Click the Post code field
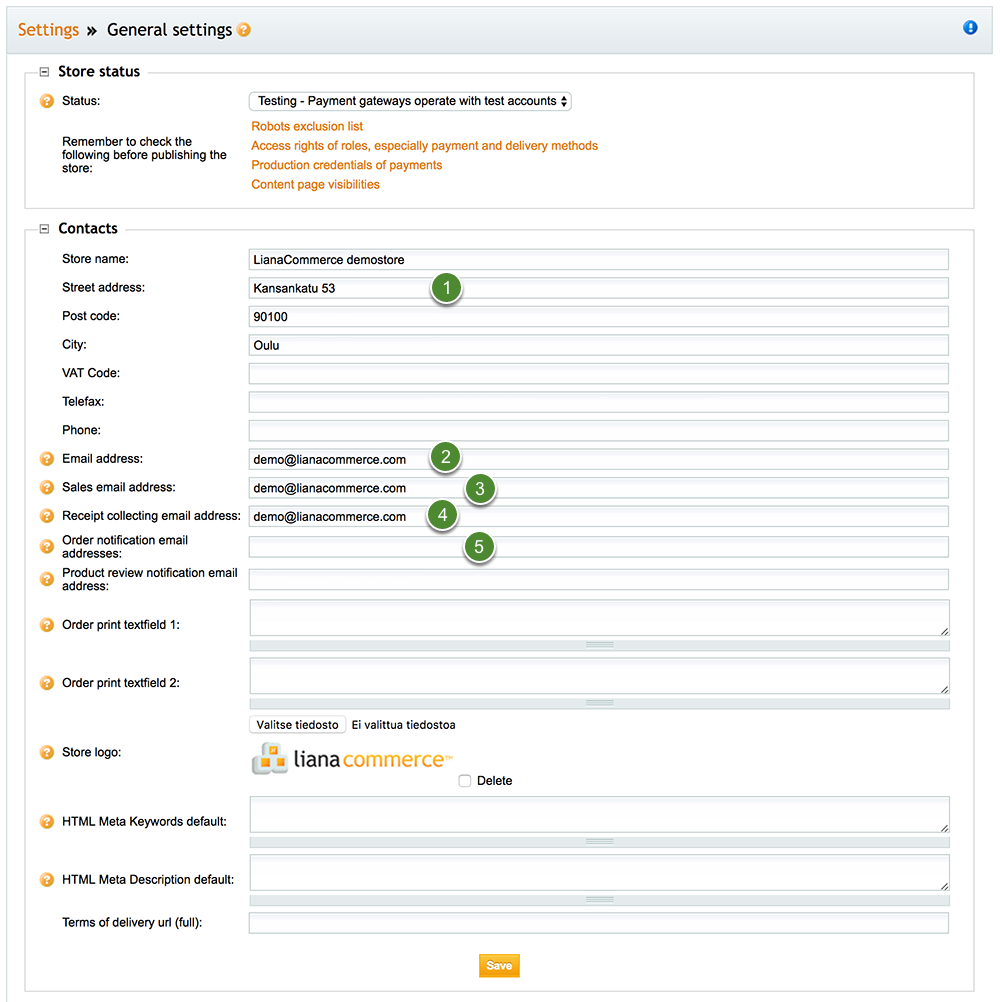This screenshot has width=1000, height=1002. click(x=599, y=316)
